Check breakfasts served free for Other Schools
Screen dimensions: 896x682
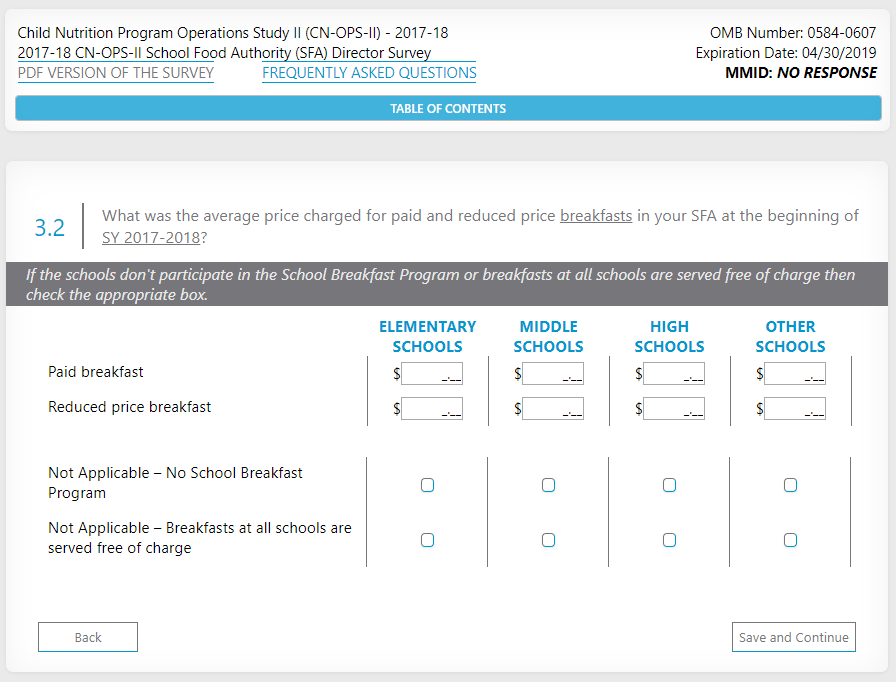click(x=790, y=540)
